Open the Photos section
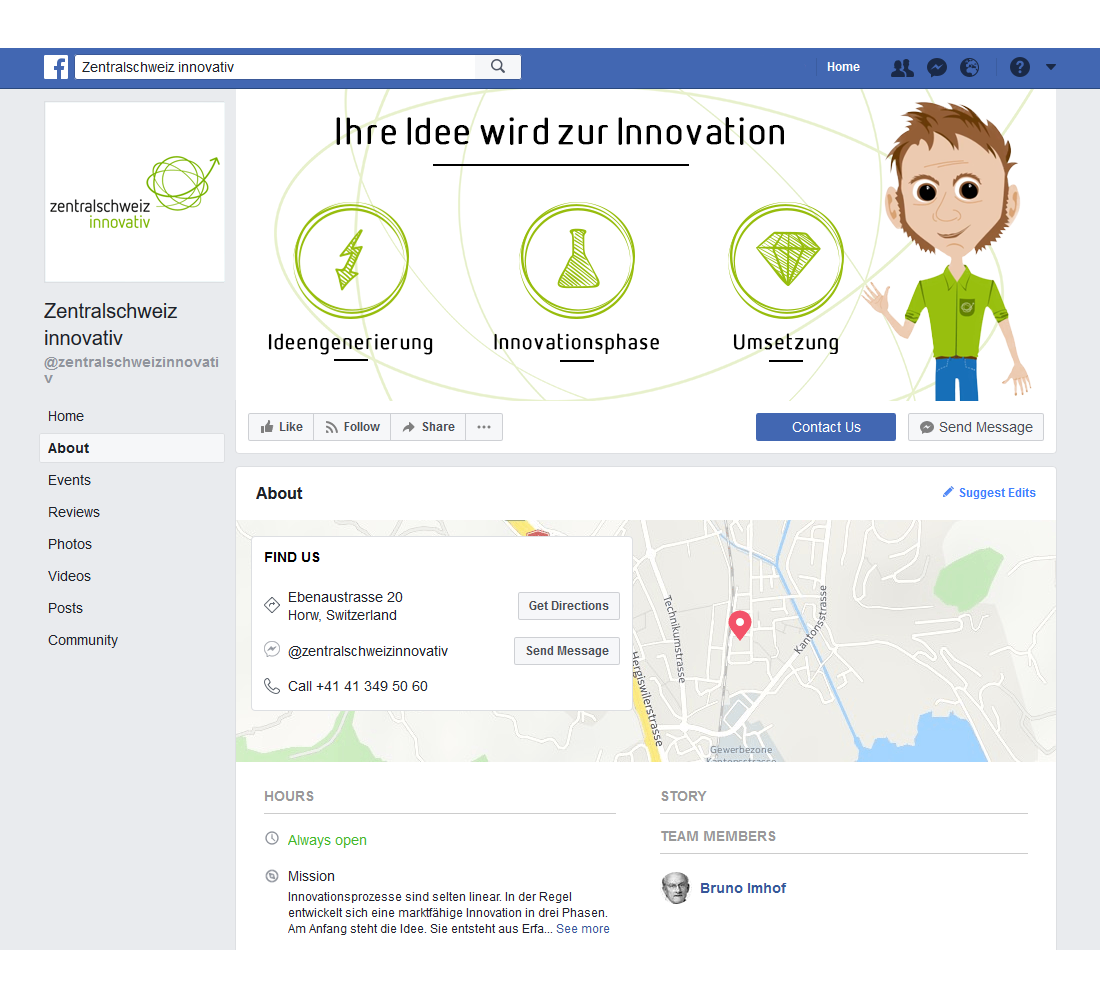The height and width of the screenshot is (1000, 1100). click(x=69, y=544)
